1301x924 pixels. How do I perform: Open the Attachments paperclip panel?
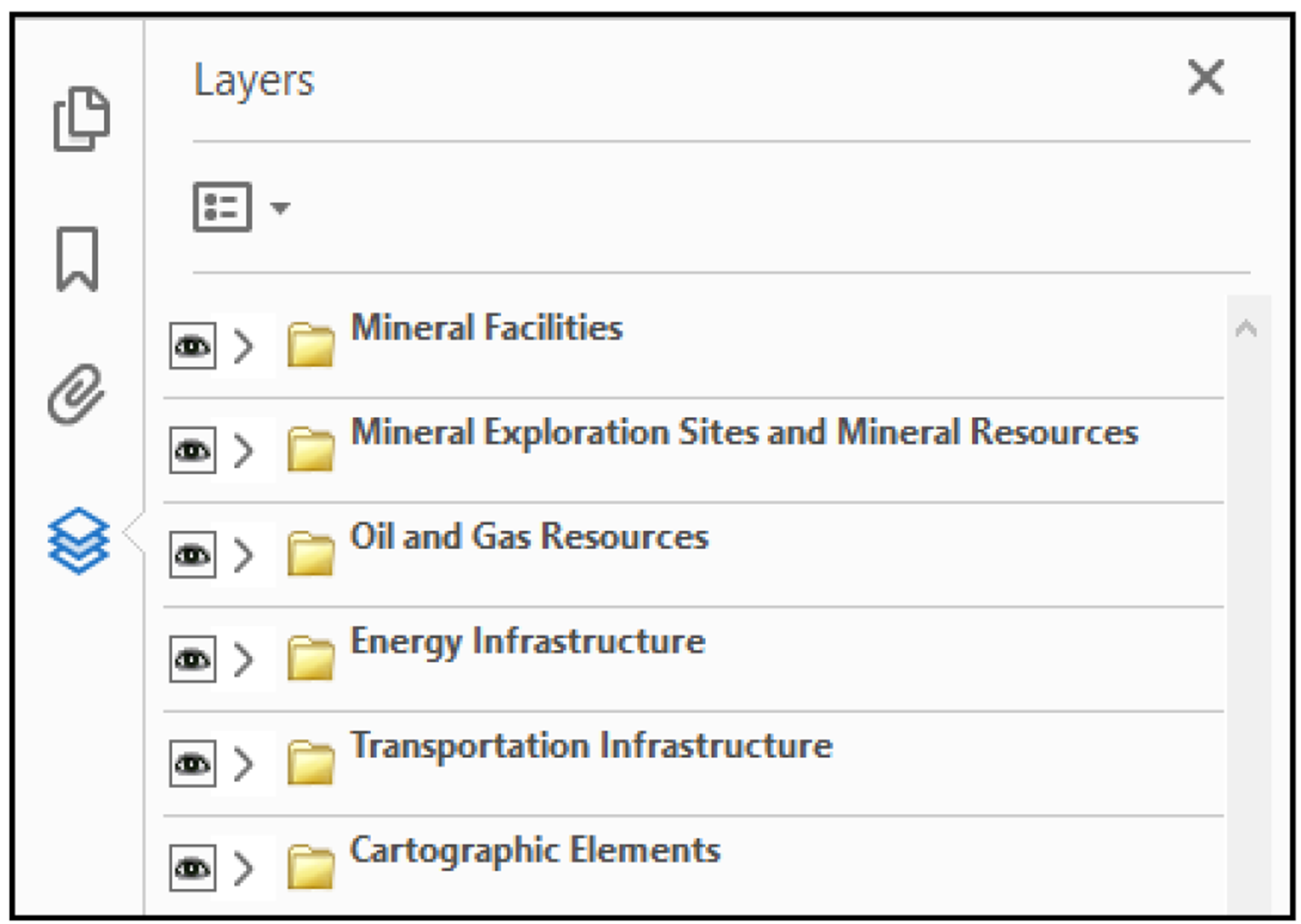pos(76,394)
